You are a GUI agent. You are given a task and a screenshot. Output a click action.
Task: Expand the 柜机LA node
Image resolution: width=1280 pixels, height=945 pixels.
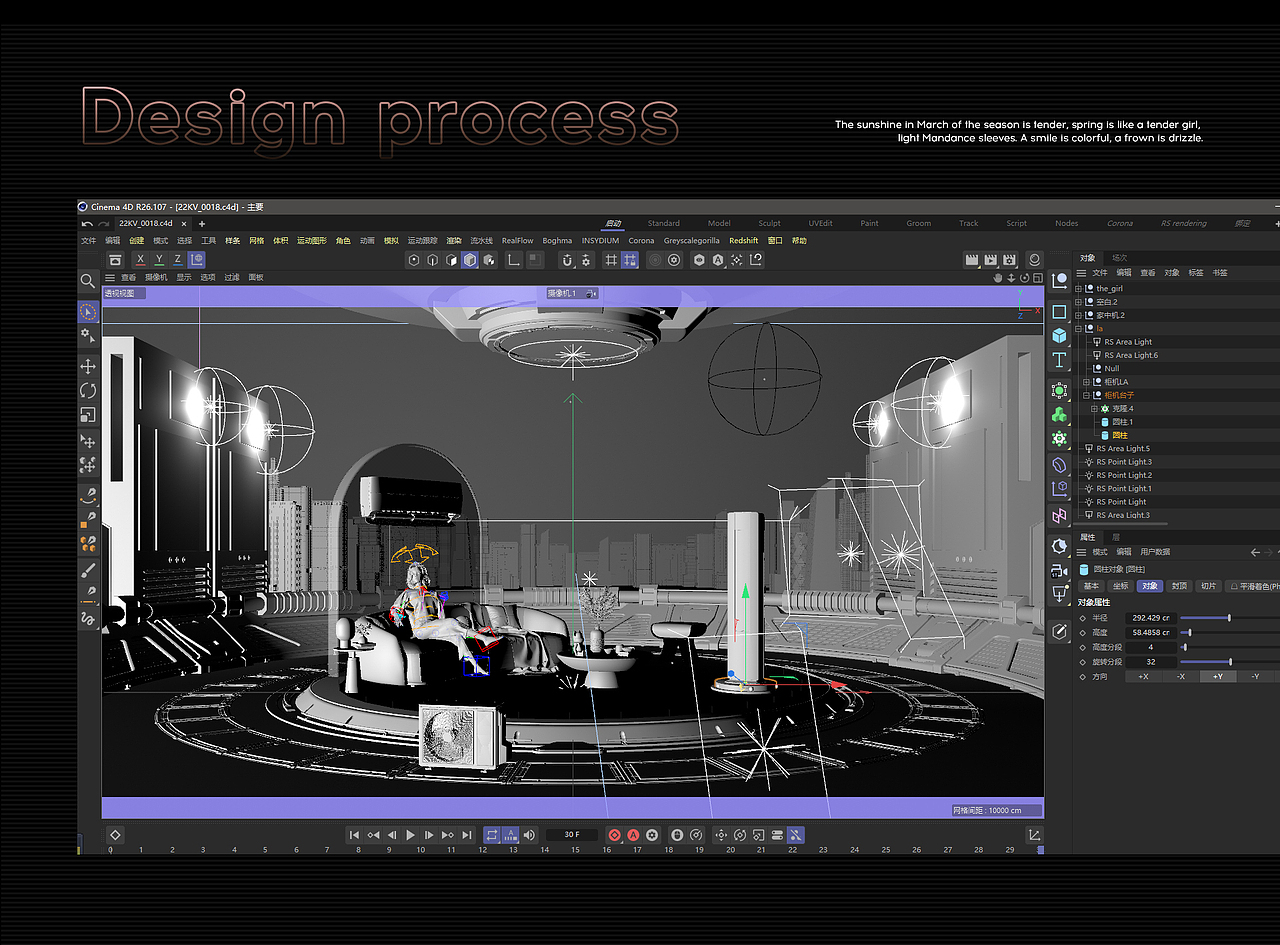pos(1087,382)
